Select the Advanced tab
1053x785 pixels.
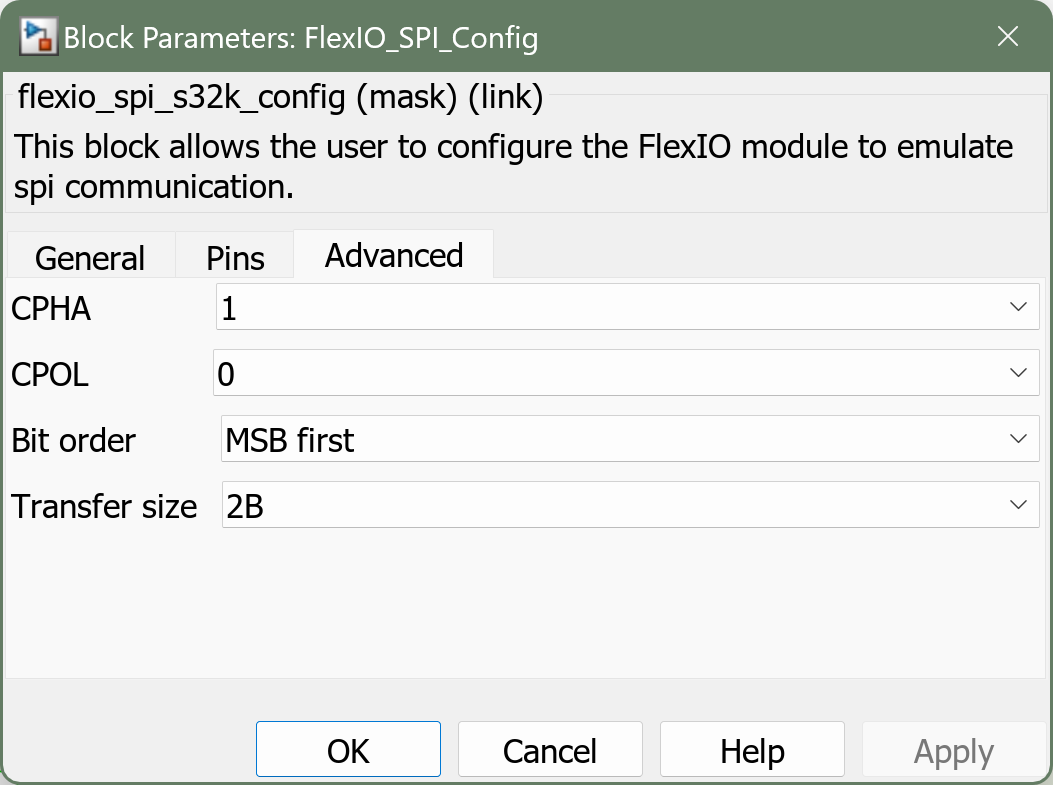(x=394, y=255)
